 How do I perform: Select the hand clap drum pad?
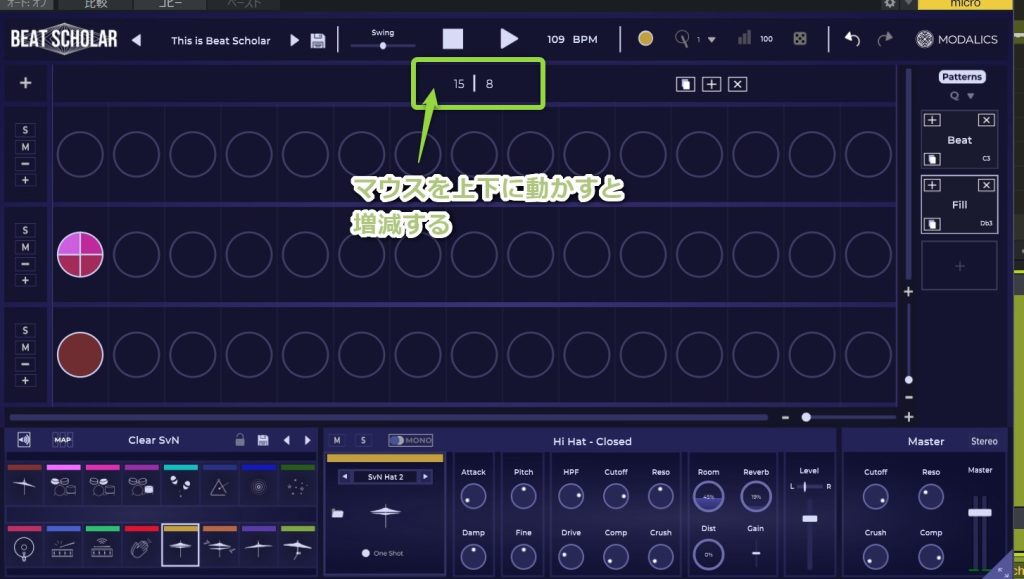(x=141, y=546)
